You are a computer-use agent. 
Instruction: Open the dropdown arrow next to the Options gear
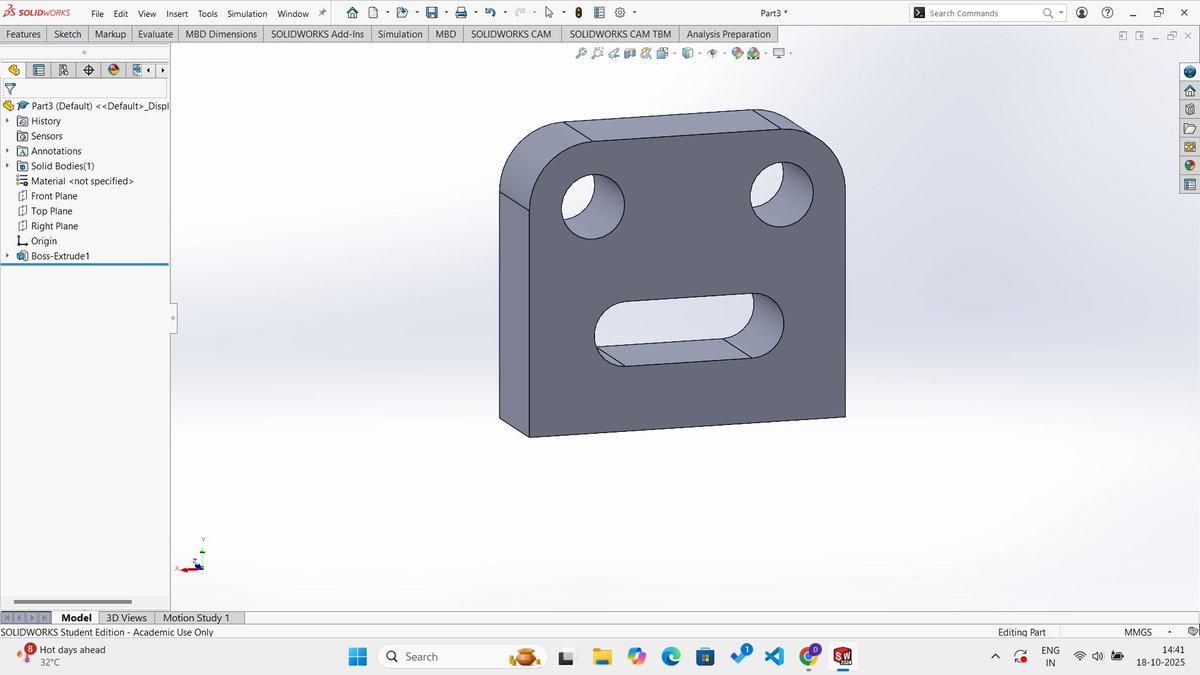pos(634,13)
